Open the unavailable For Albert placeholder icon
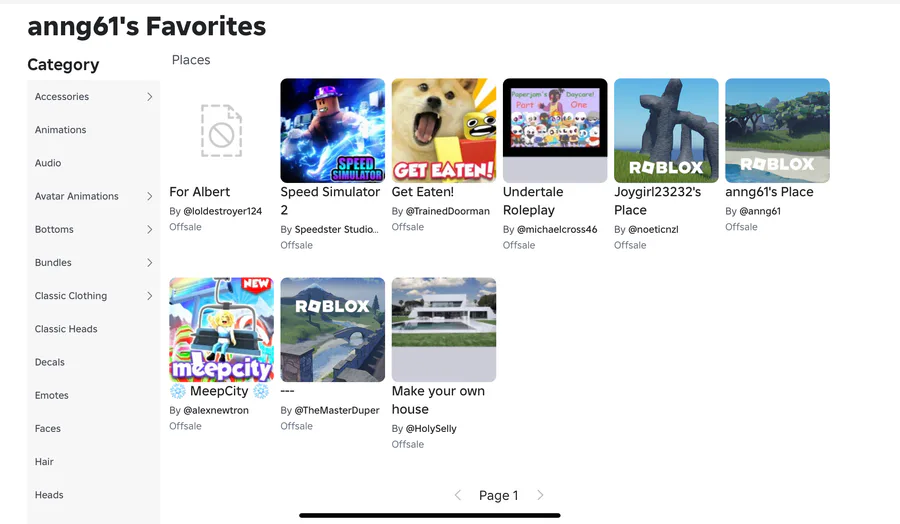This screenshot has width=900, height=524. pyautogui.click(x=221, y=131)
